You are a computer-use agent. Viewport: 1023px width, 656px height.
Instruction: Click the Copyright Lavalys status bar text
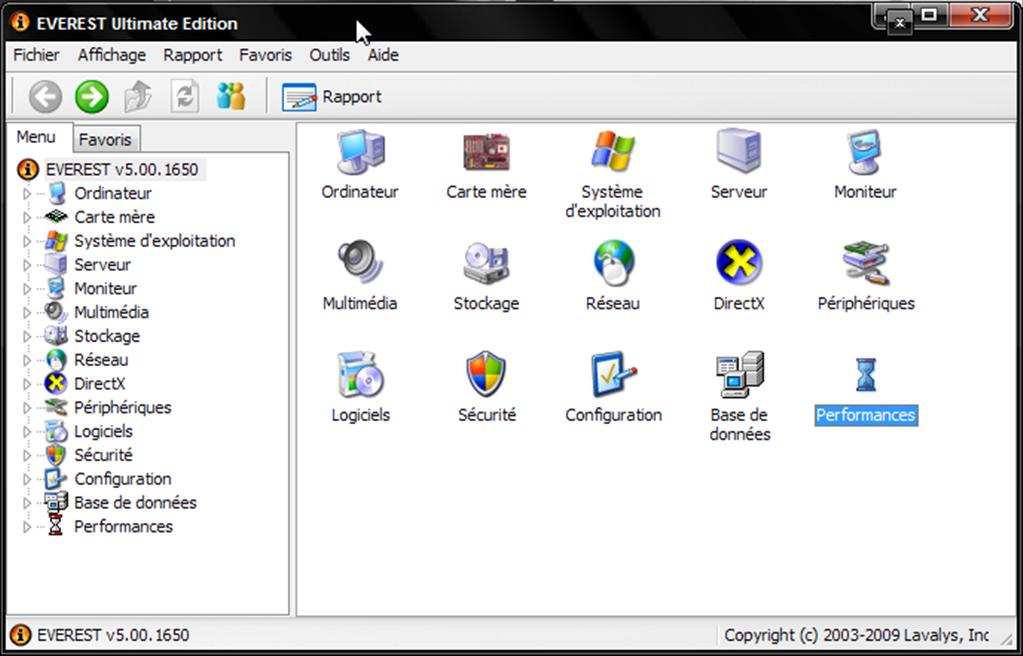click(856, 635)
